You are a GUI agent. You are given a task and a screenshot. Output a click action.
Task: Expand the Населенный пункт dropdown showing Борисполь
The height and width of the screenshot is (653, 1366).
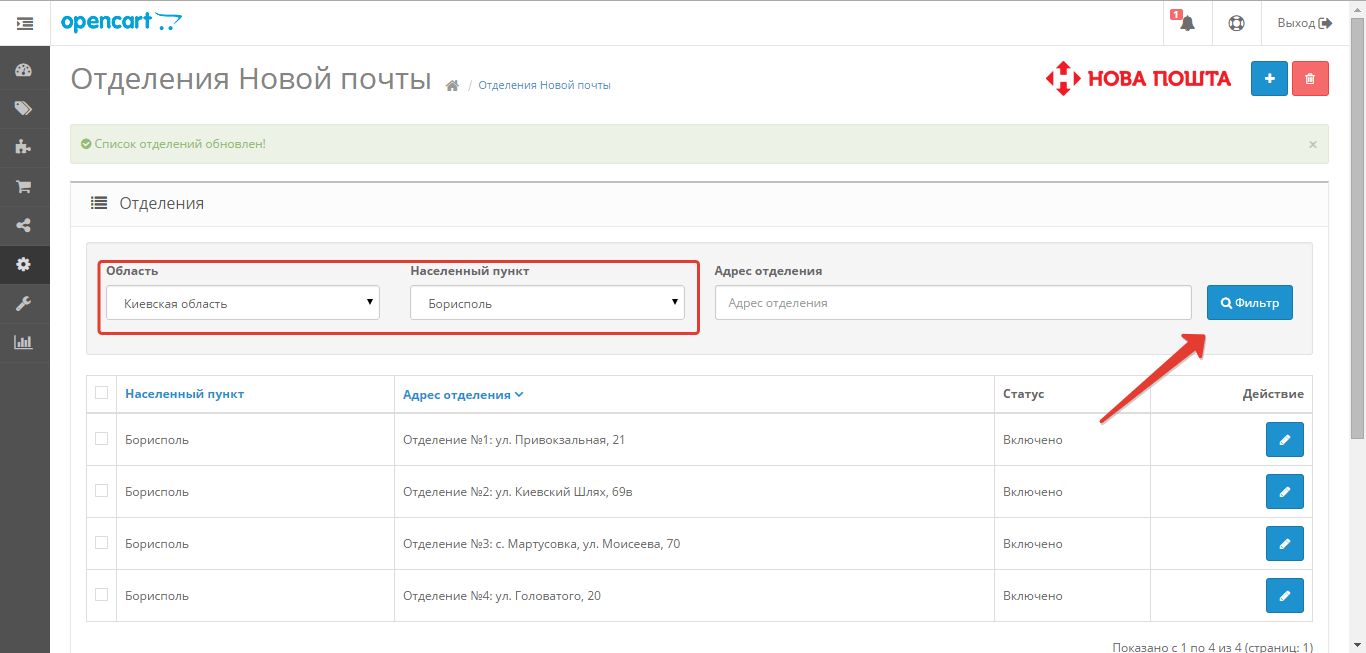click(547, 303)
